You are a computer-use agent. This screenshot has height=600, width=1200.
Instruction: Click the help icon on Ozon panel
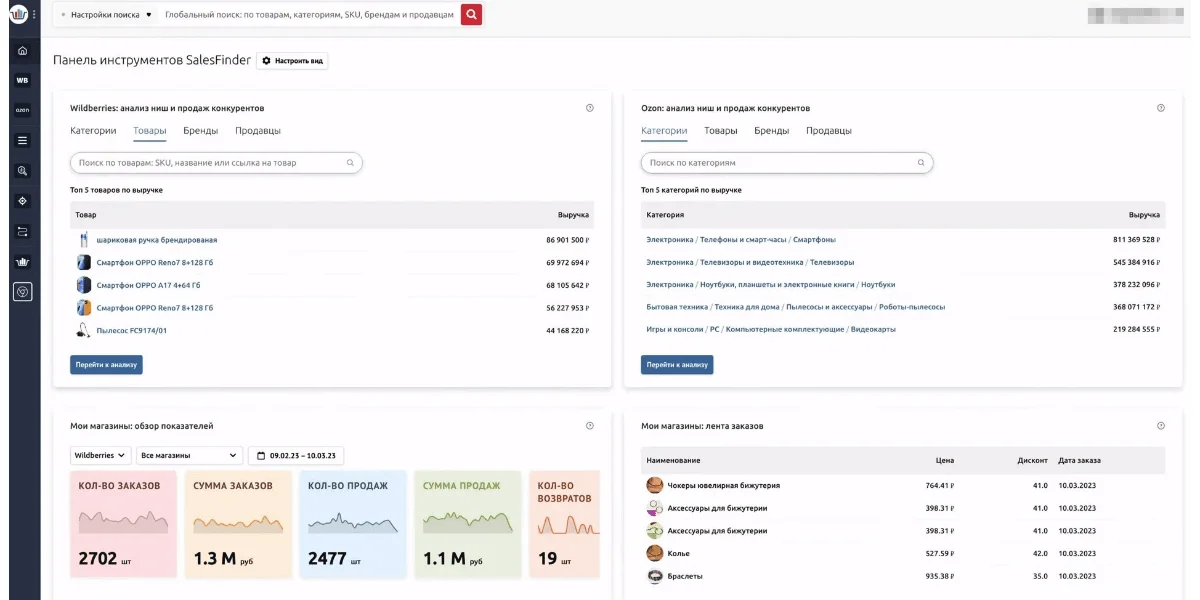click(1160, 108)
